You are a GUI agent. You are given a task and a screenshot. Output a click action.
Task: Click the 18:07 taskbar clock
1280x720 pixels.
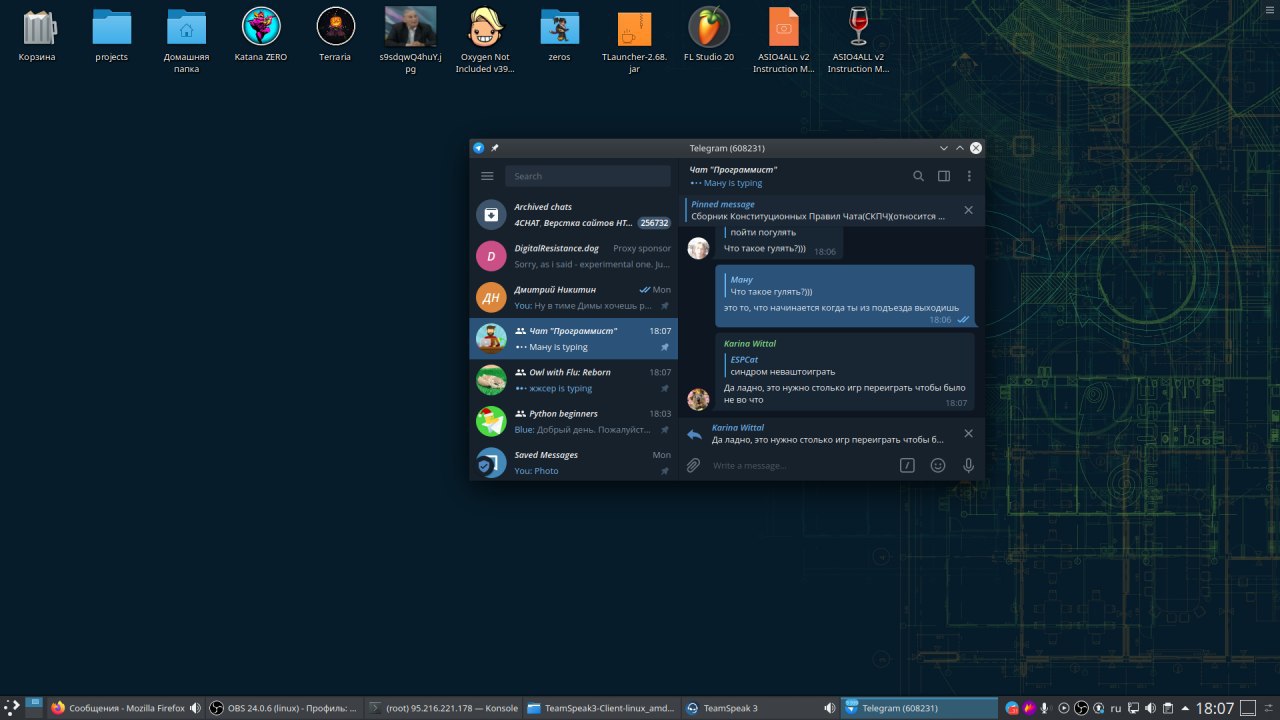[x=1215, y=708]
